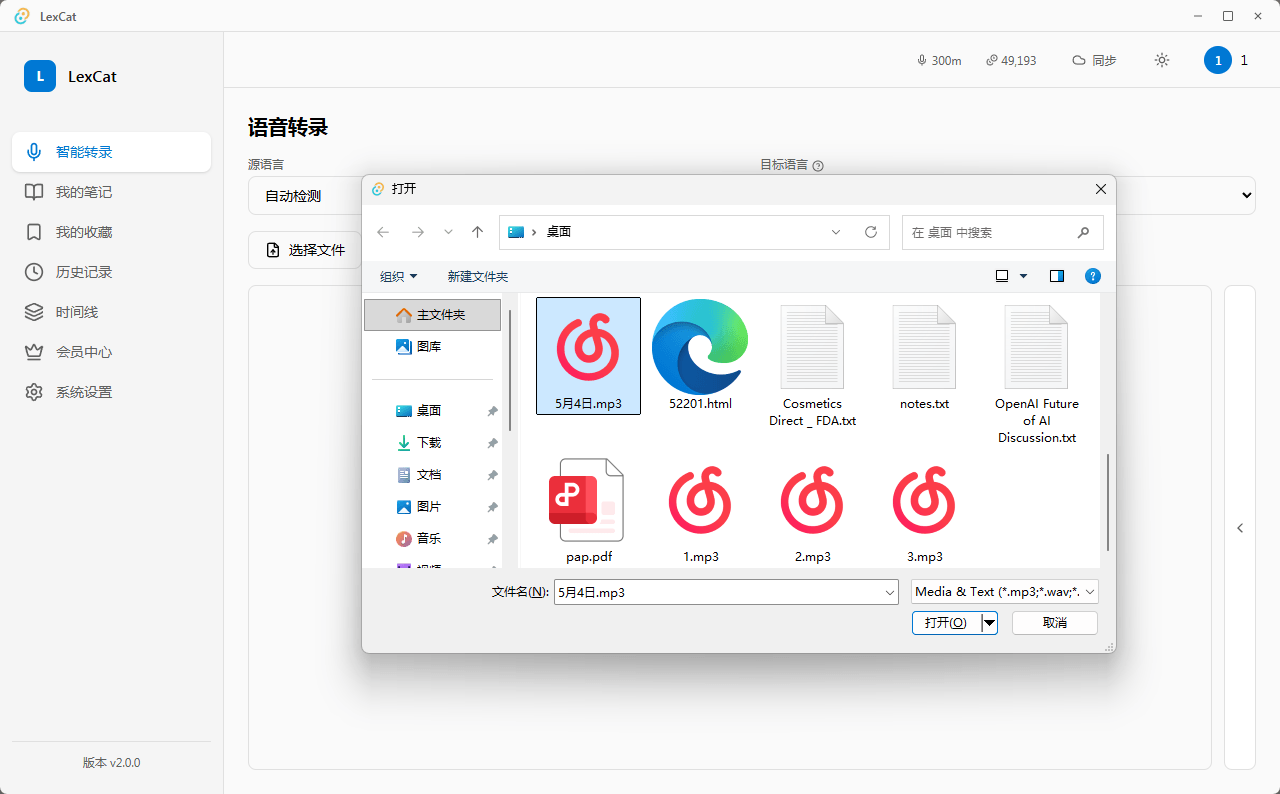Open 我的笔记 in the sidebar
The image size is (1280, 794).
pos(111,192)
